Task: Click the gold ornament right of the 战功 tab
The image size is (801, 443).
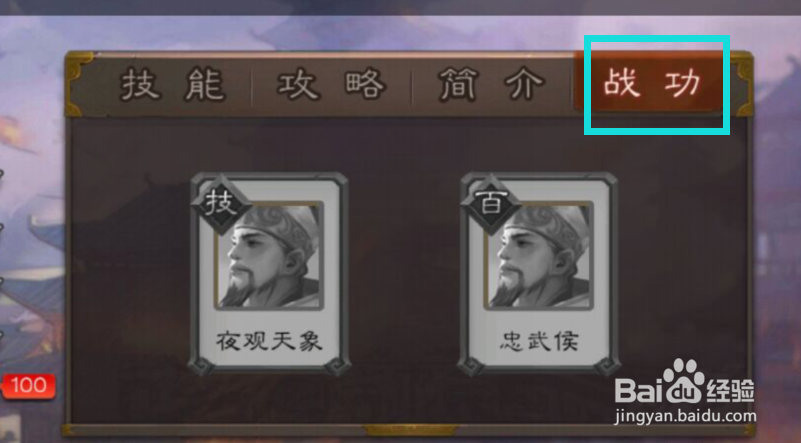Action: click(x=742, y=84)
